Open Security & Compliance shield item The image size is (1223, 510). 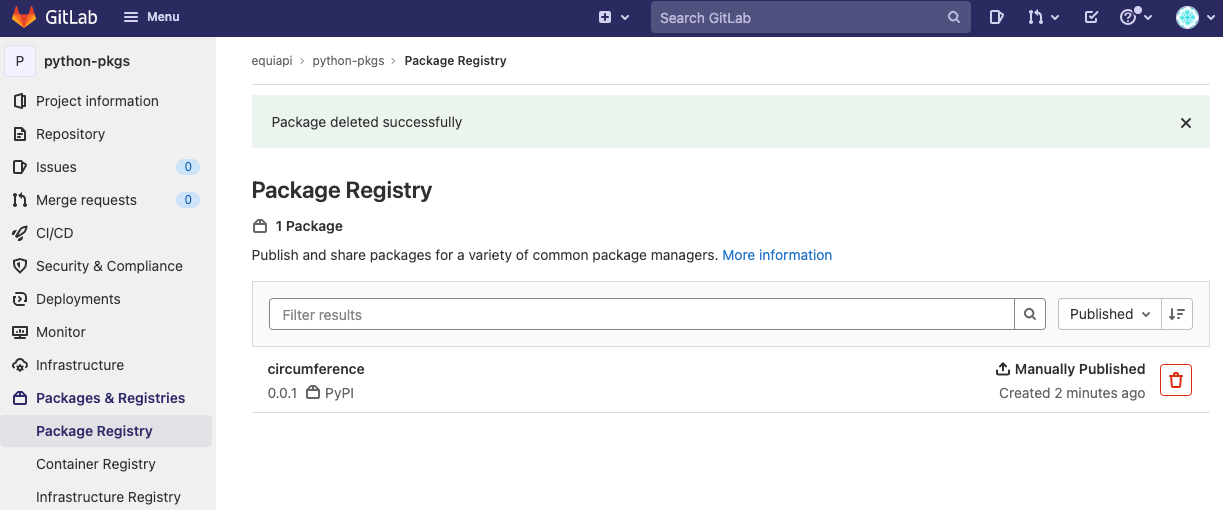108,266
